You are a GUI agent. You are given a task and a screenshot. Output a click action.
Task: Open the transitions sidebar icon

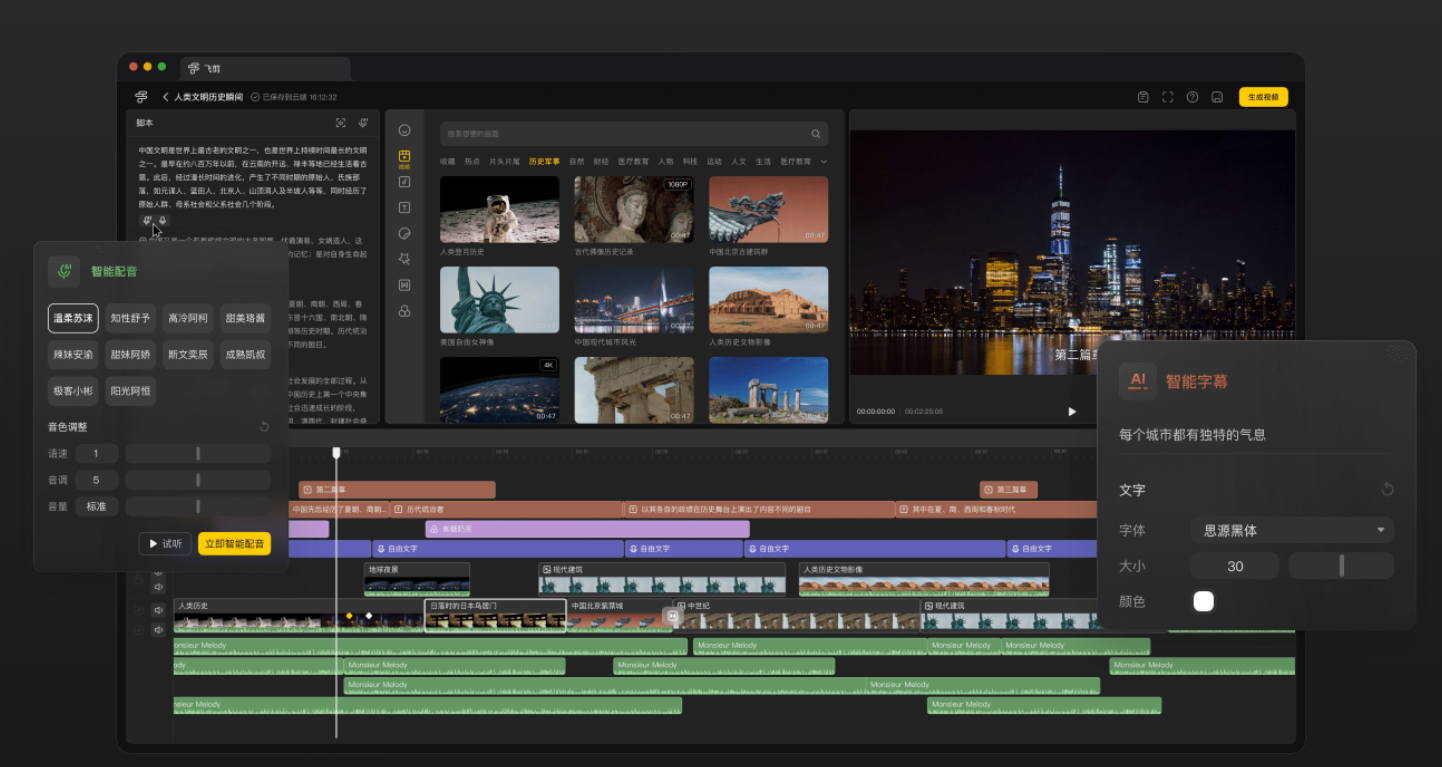tap(405, 285)
